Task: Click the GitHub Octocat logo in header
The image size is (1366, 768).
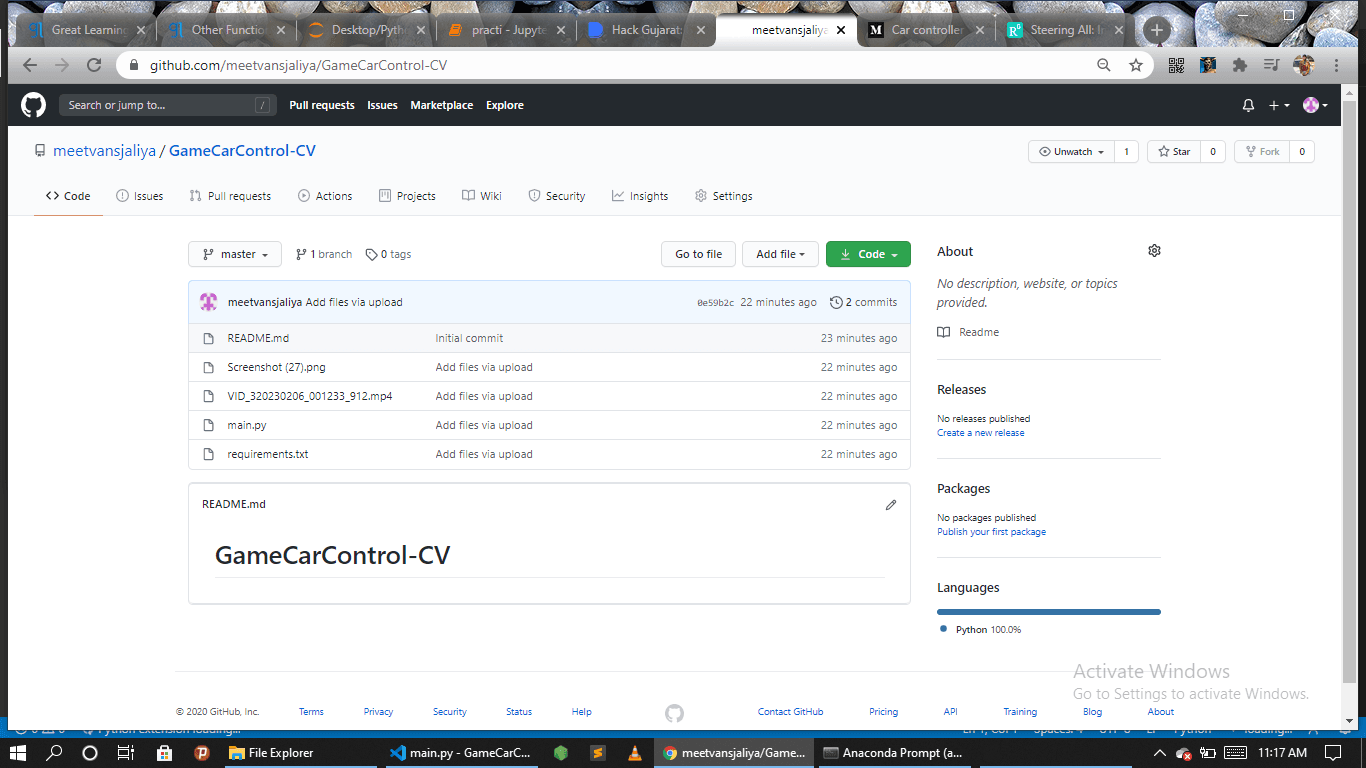Action: (33, 105)
